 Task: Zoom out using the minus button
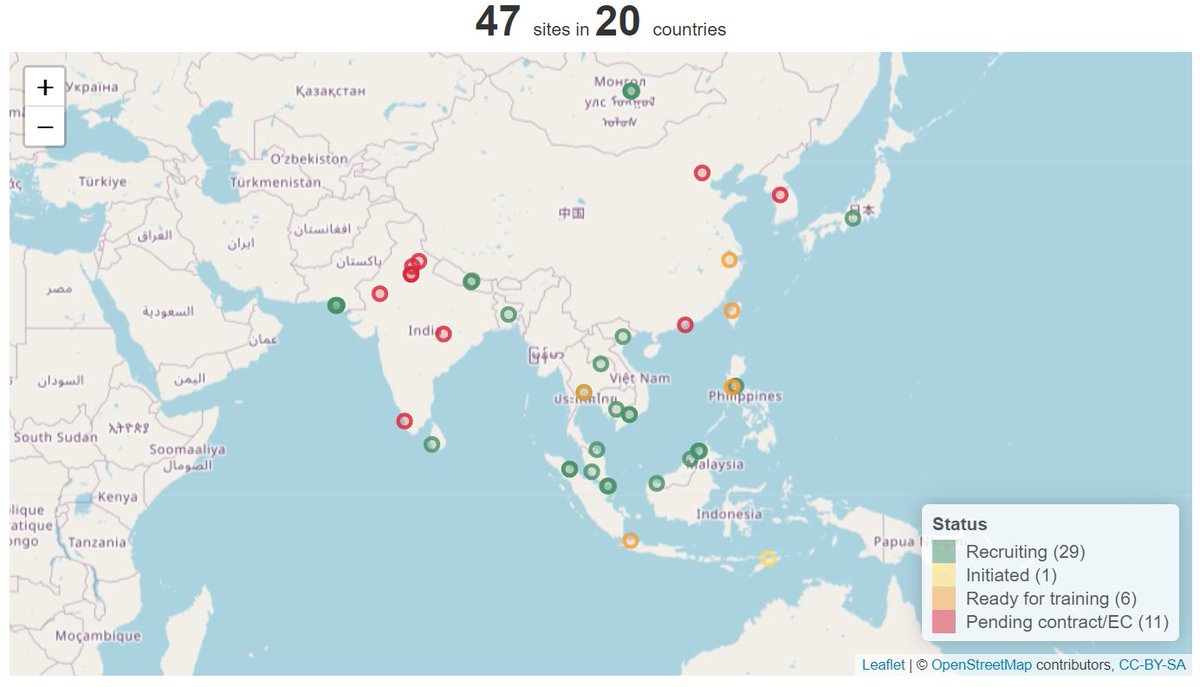[44, 127]
